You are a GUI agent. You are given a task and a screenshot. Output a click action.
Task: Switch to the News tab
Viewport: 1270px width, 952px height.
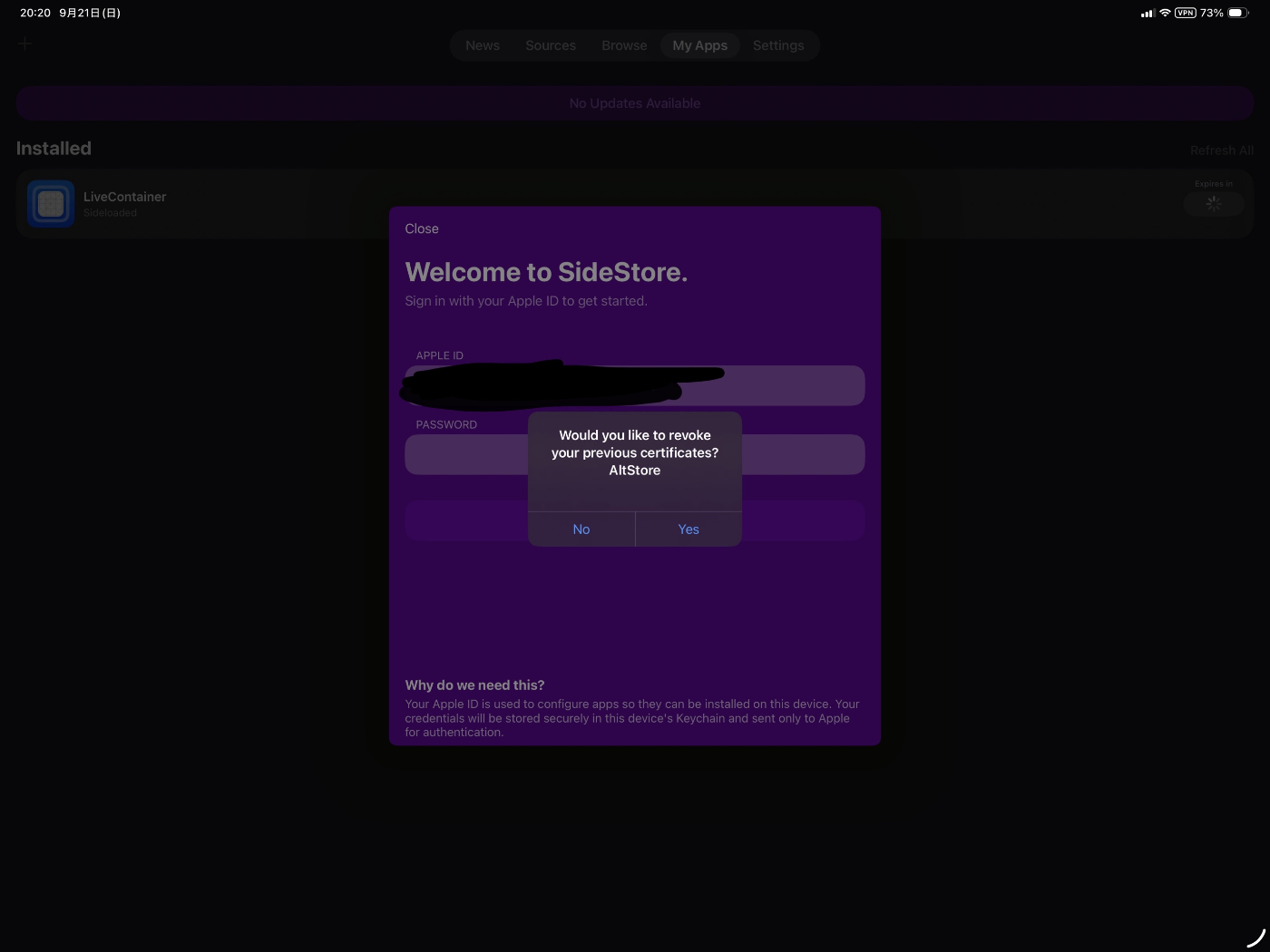[483, 45]
